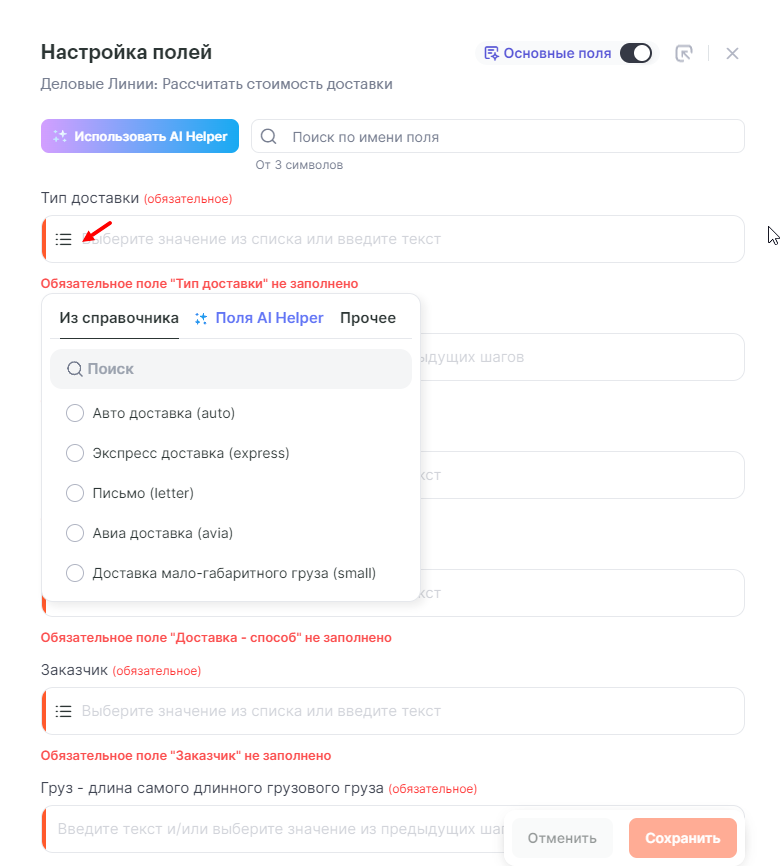Click the Основные поля icon in the header
This screenshot has height=866, width=783.
(x=491, y=53)
